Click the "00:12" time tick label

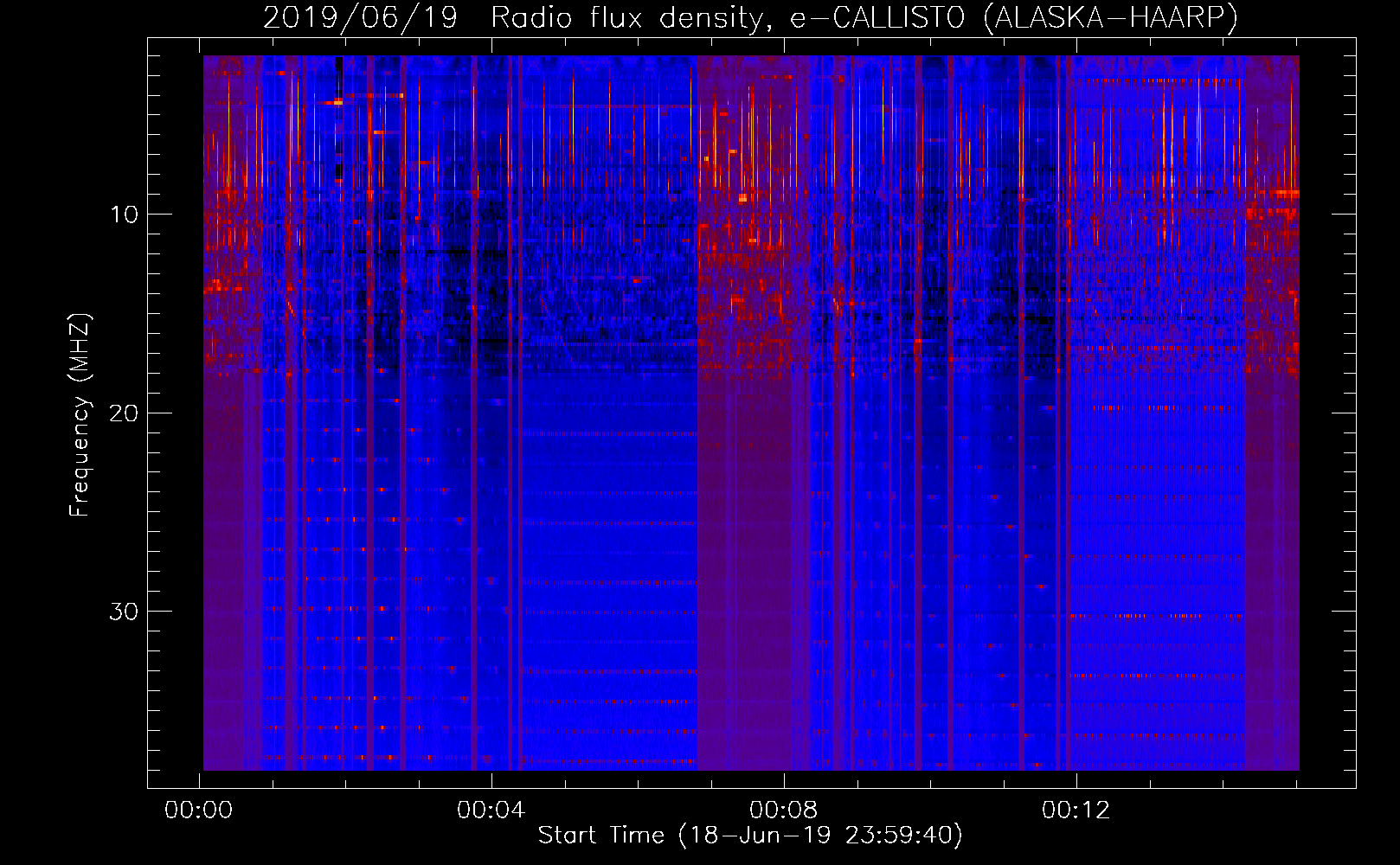[x=1076, y=810]
